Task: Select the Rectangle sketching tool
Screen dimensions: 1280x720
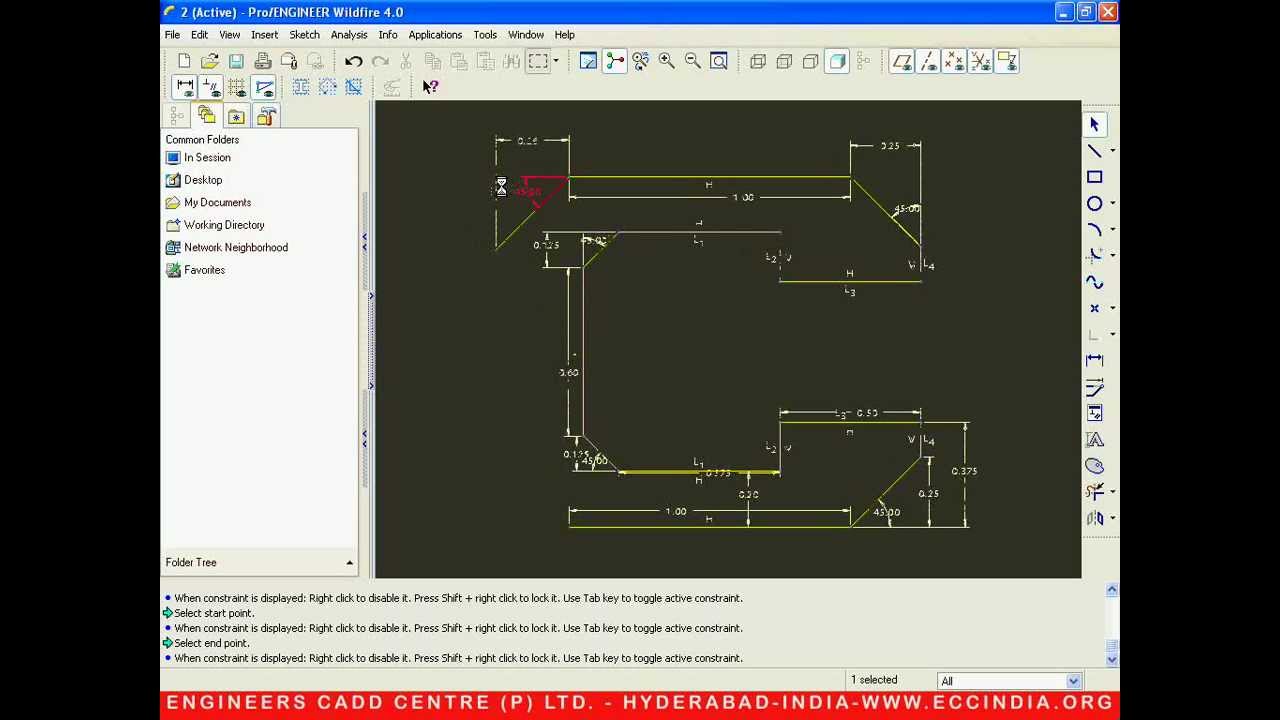Action: (1095, 177)
